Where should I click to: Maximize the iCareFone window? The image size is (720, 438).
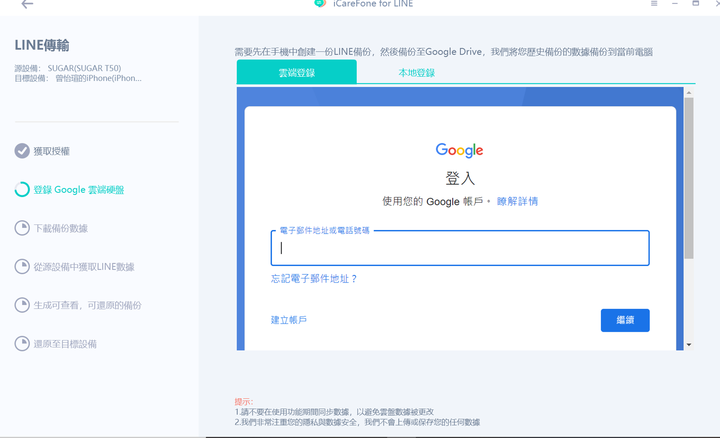(x=696, y=3)
